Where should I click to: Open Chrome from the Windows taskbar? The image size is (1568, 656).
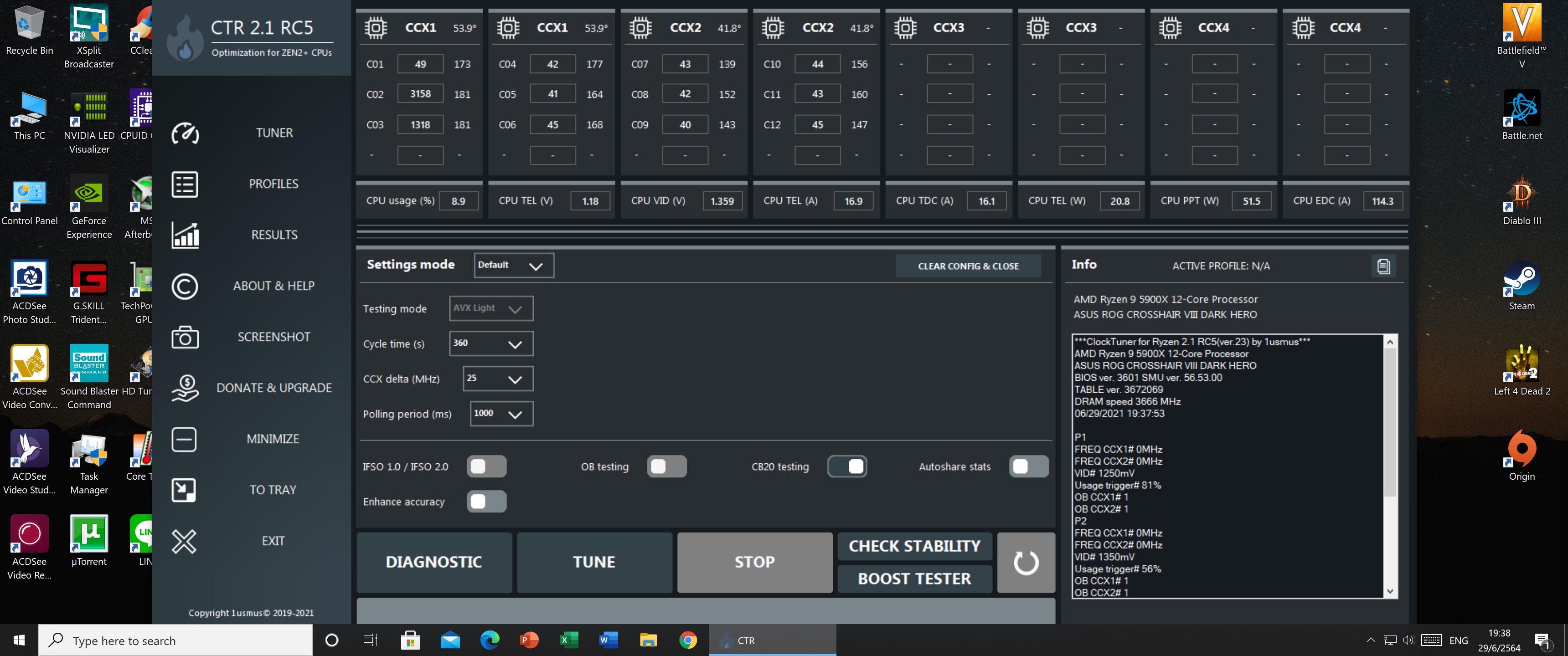coord(688,640)
